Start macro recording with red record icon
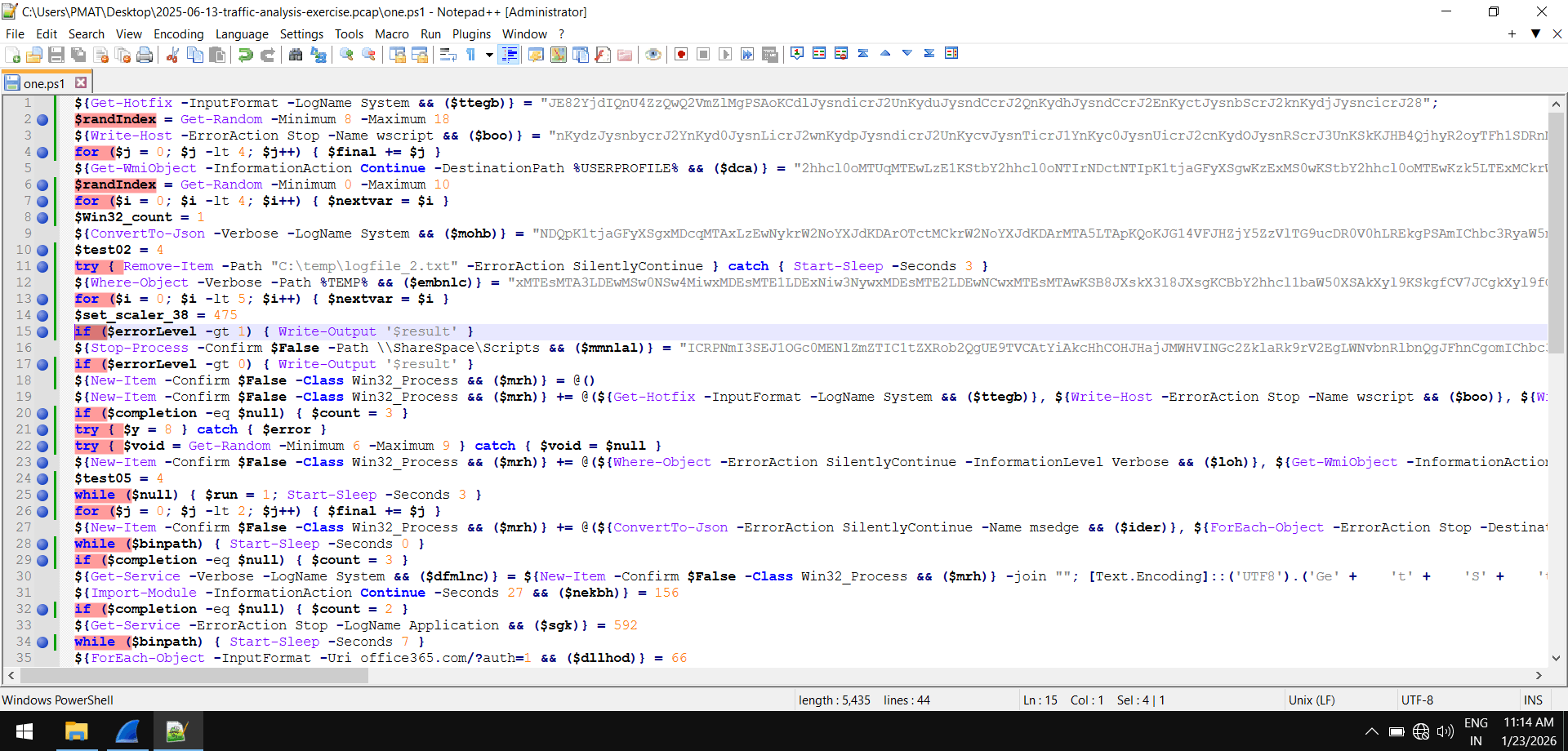The width and height of the screenshot is (1568, 751). pyautogui.click(x=681, y=54)
